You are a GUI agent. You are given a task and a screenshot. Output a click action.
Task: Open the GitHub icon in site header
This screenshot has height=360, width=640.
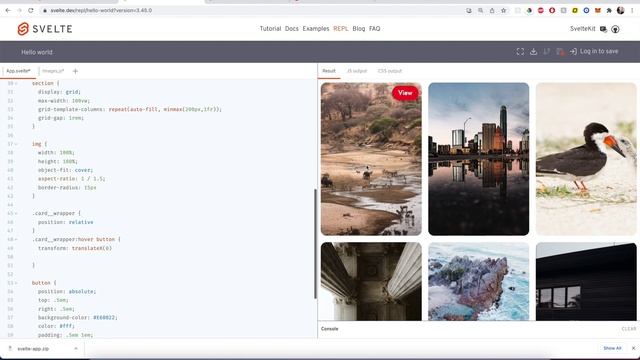pos(615,29)
